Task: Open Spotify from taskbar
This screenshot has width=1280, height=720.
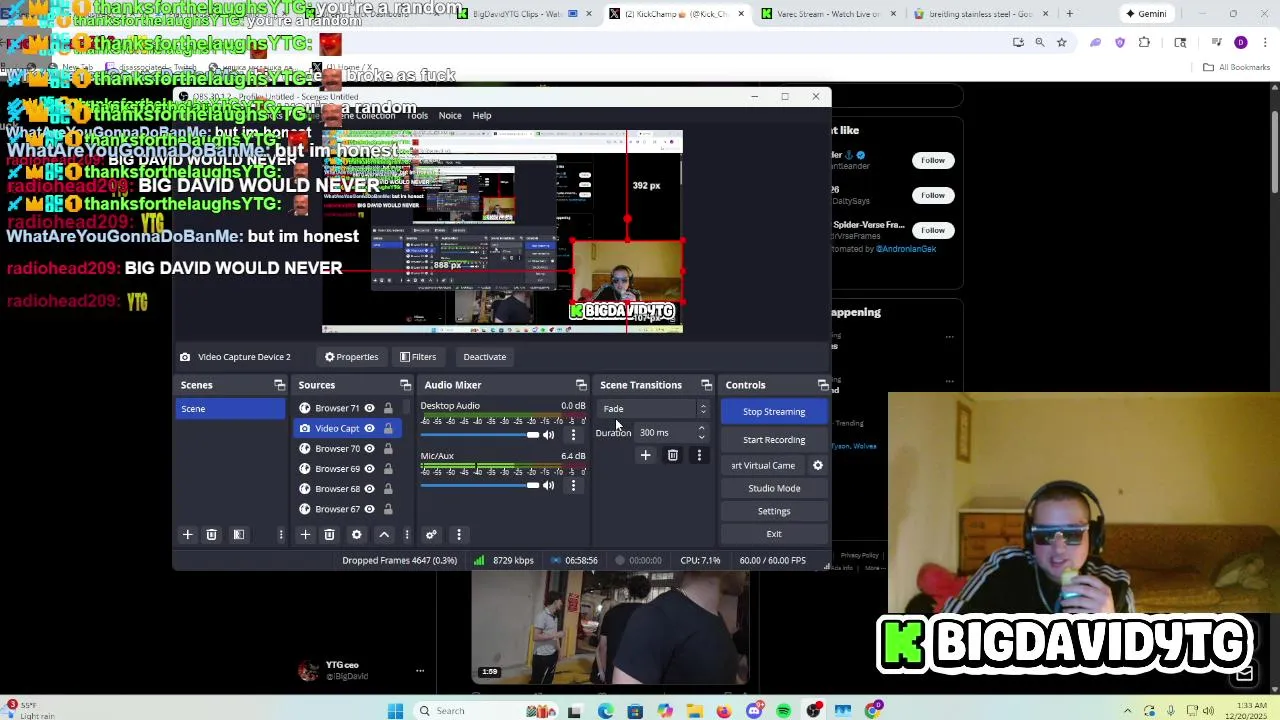Action: (x=784, y=711)
